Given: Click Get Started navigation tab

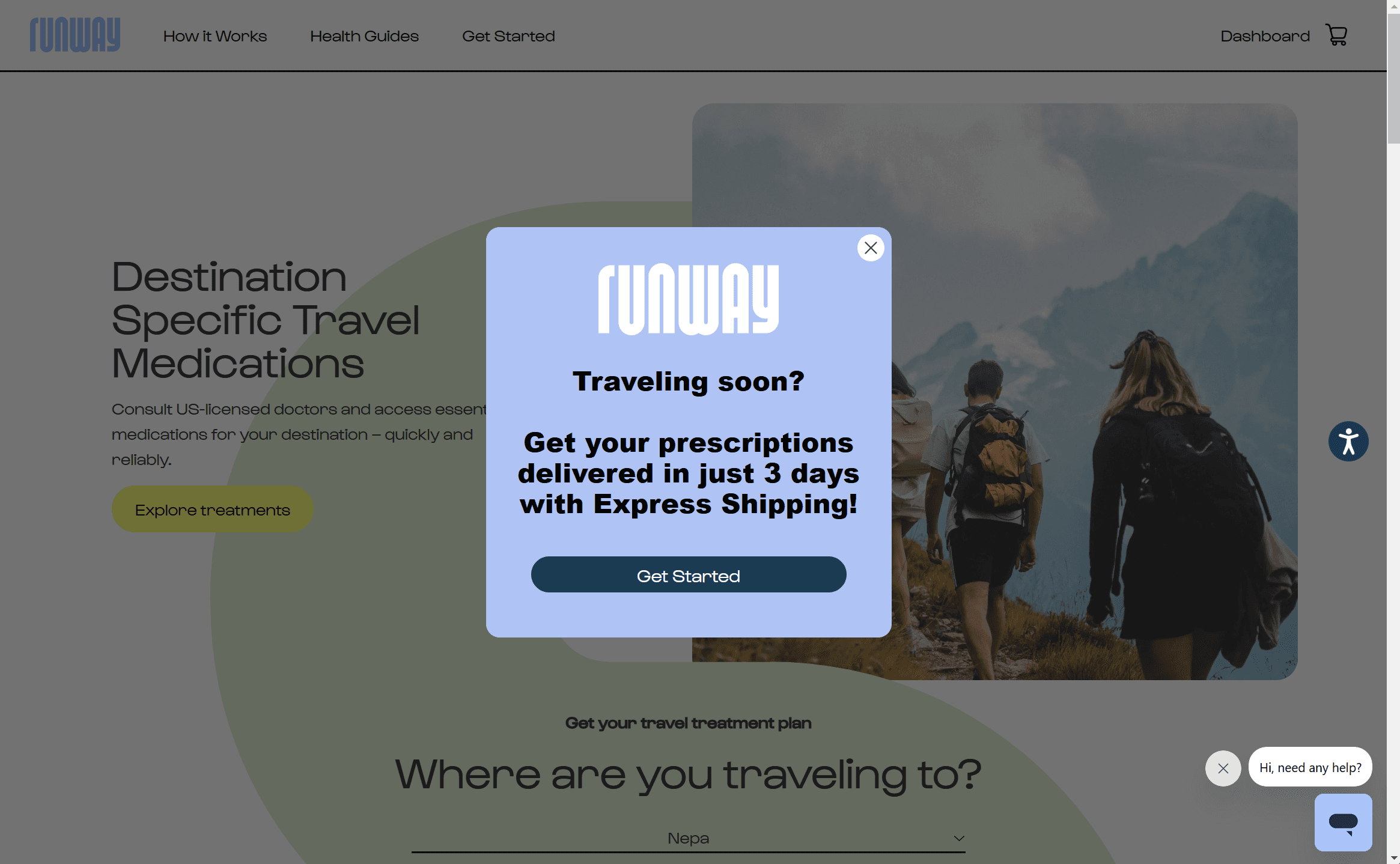Looking at the screenshot, I should point(508,35).
